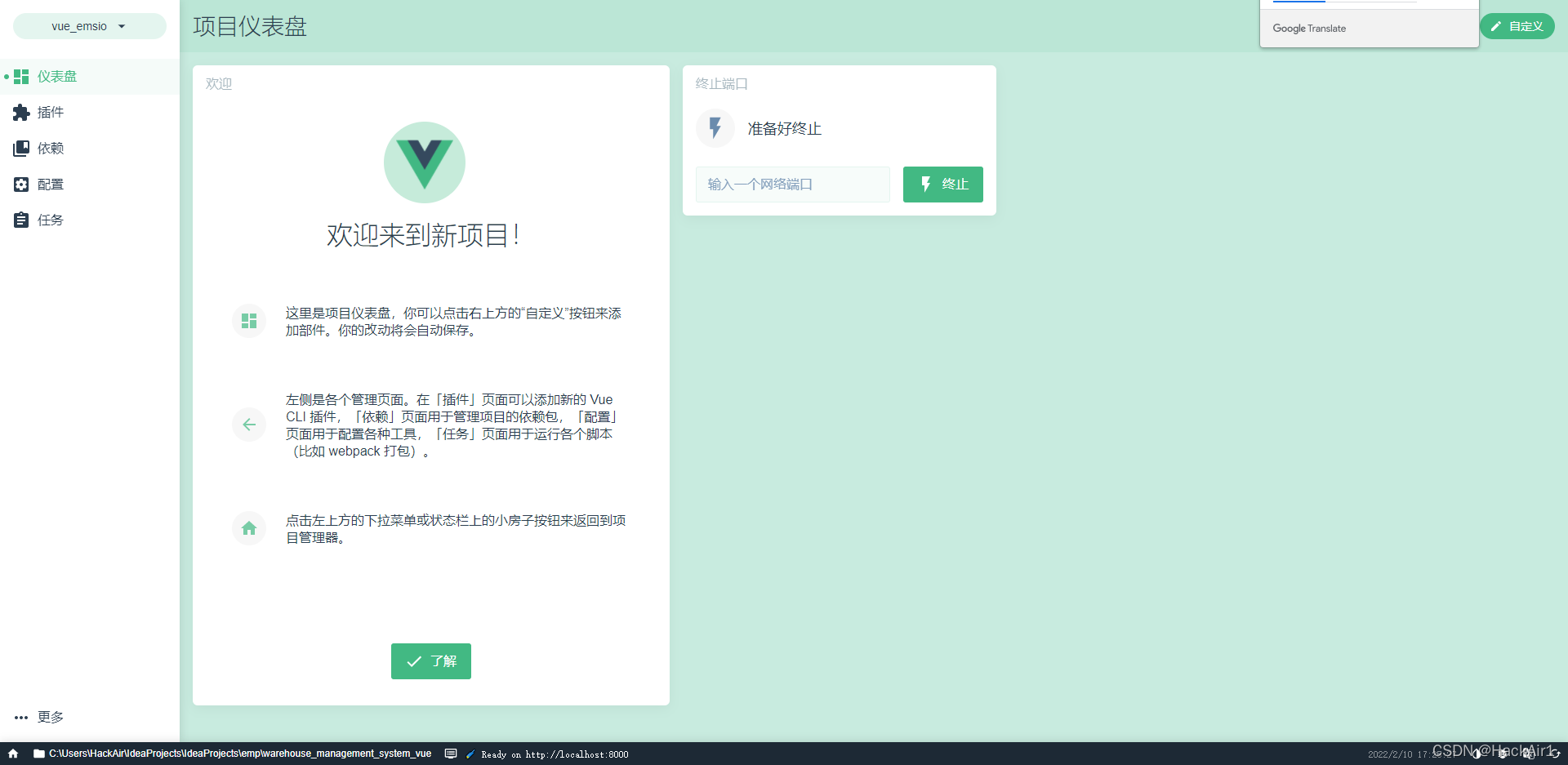Click the 准备好终止 status text
Screen dimensions: 1568x765
[x=785, y=129]
